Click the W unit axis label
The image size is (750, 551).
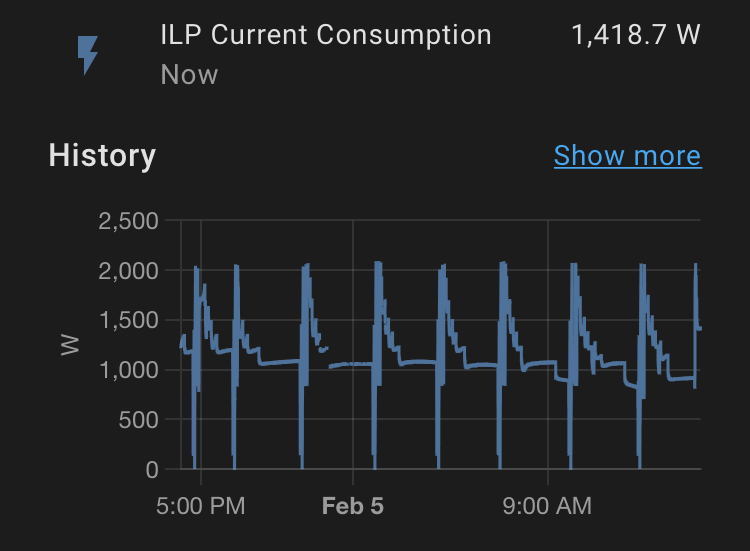pyautogui.click(x=70, y=345)
